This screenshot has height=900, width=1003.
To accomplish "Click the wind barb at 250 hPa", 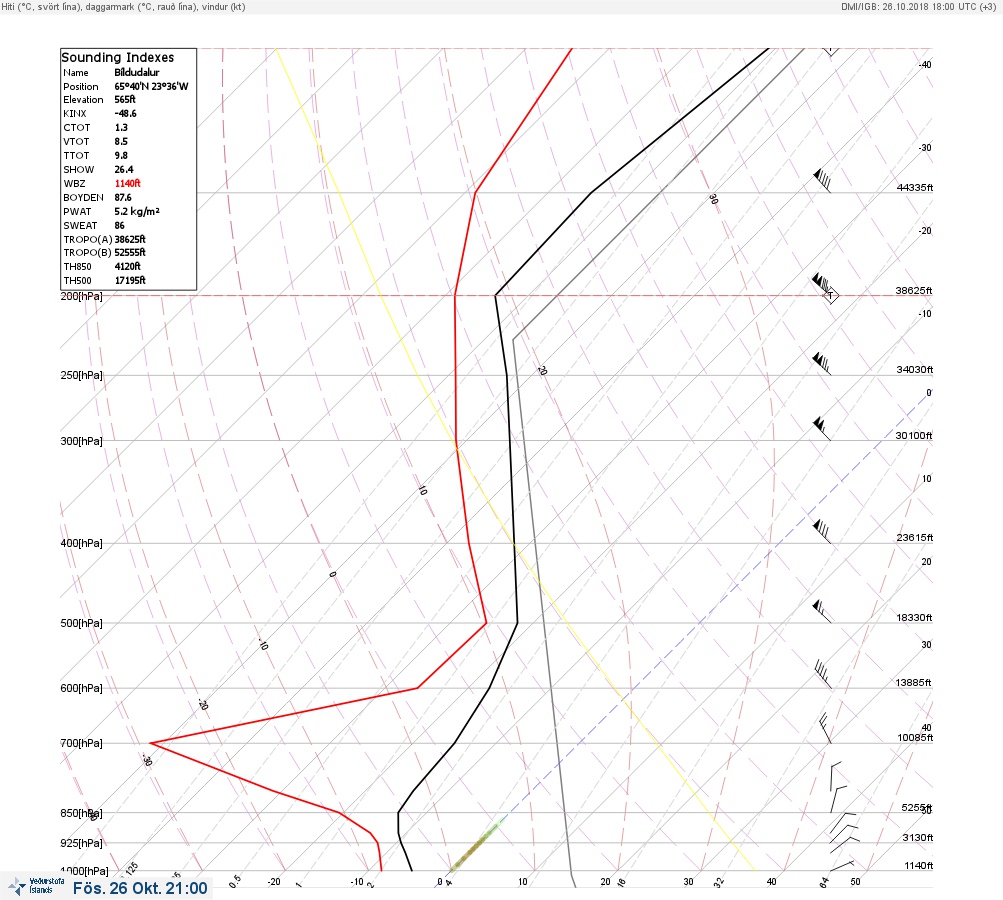I will tap(822, 363).
